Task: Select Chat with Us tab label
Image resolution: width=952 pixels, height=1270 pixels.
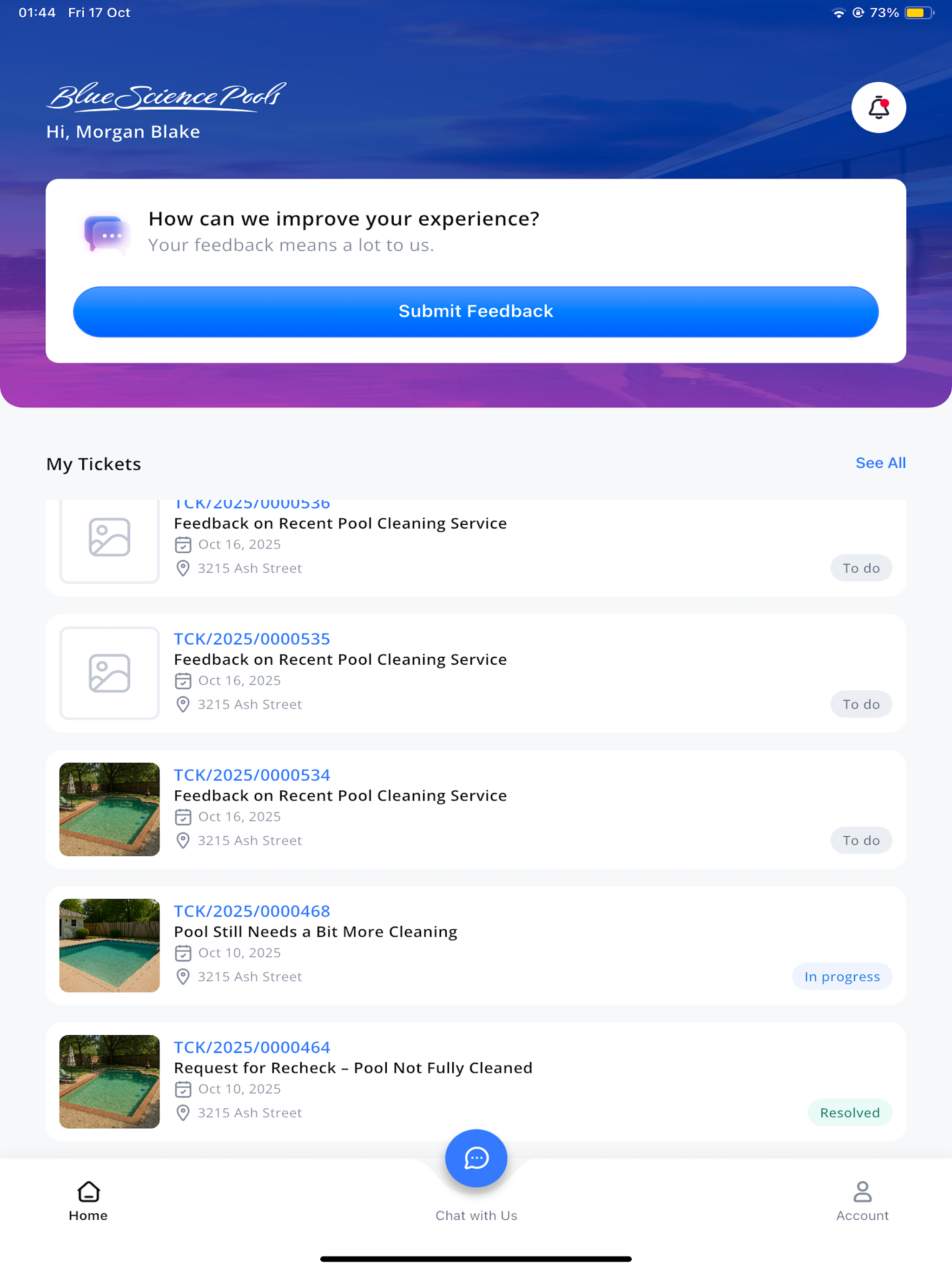Action: coord(476,1216)
